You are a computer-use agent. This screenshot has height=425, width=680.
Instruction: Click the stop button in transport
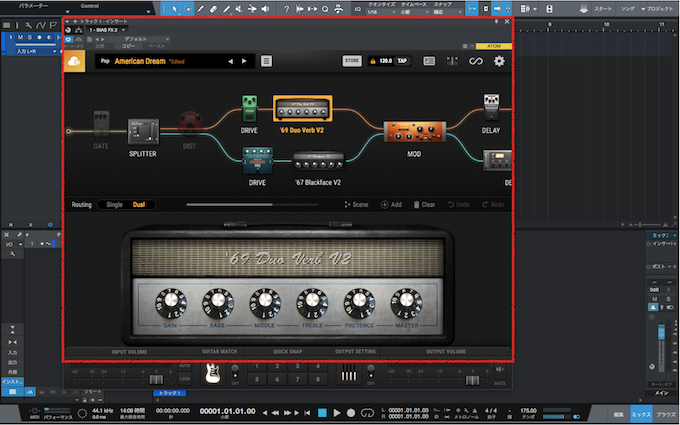click(x=322, y=413)
